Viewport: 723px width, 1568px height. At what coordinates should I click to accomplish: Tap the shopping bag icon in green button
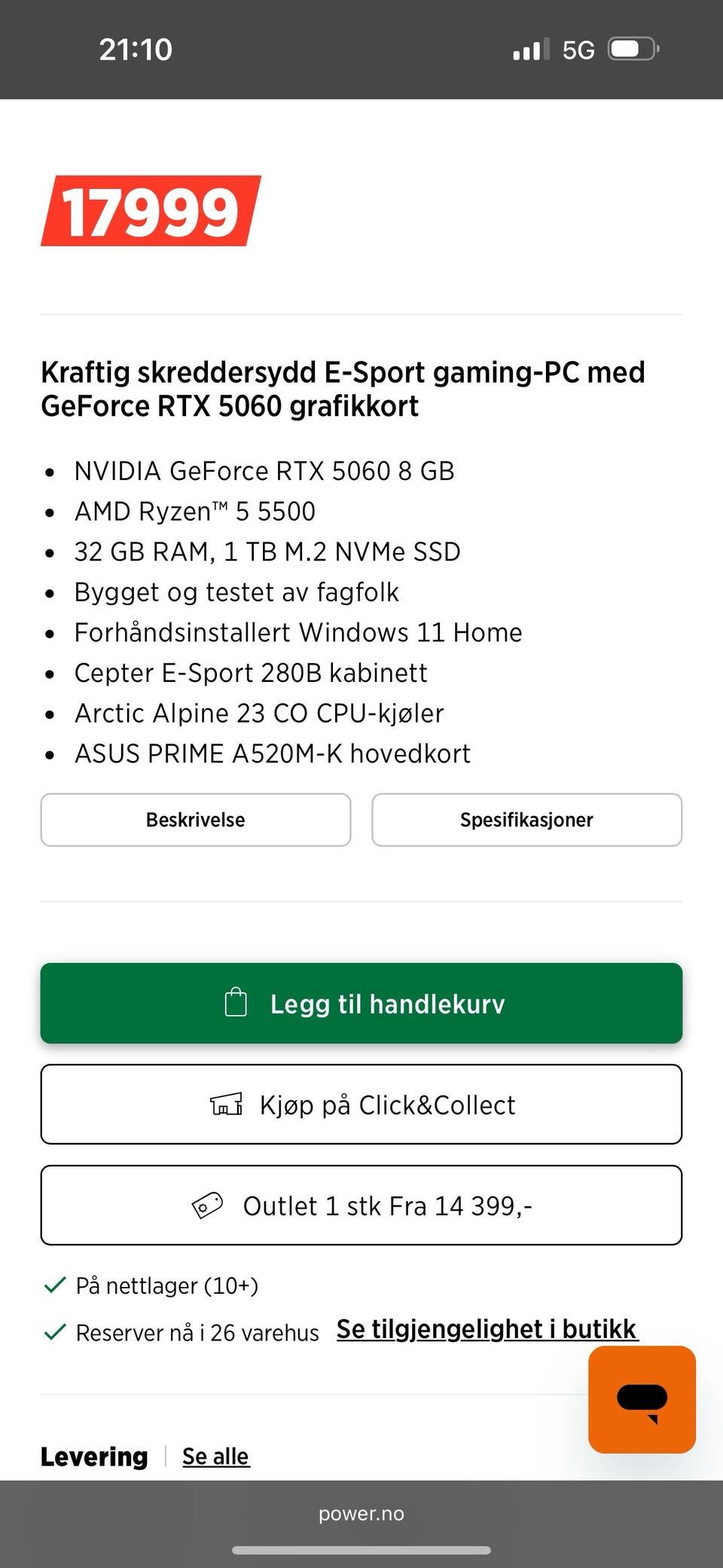pos(236,1003)
